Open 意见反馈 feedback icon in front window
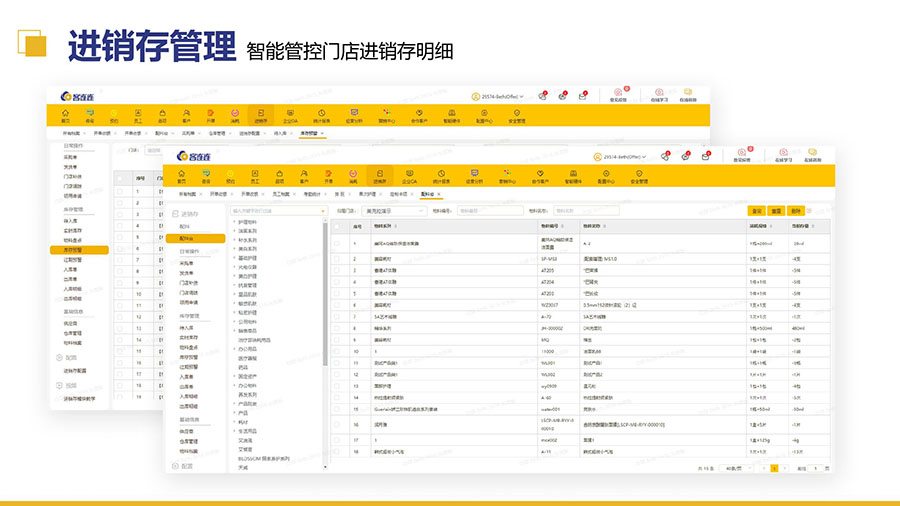 tap(742, 155)
